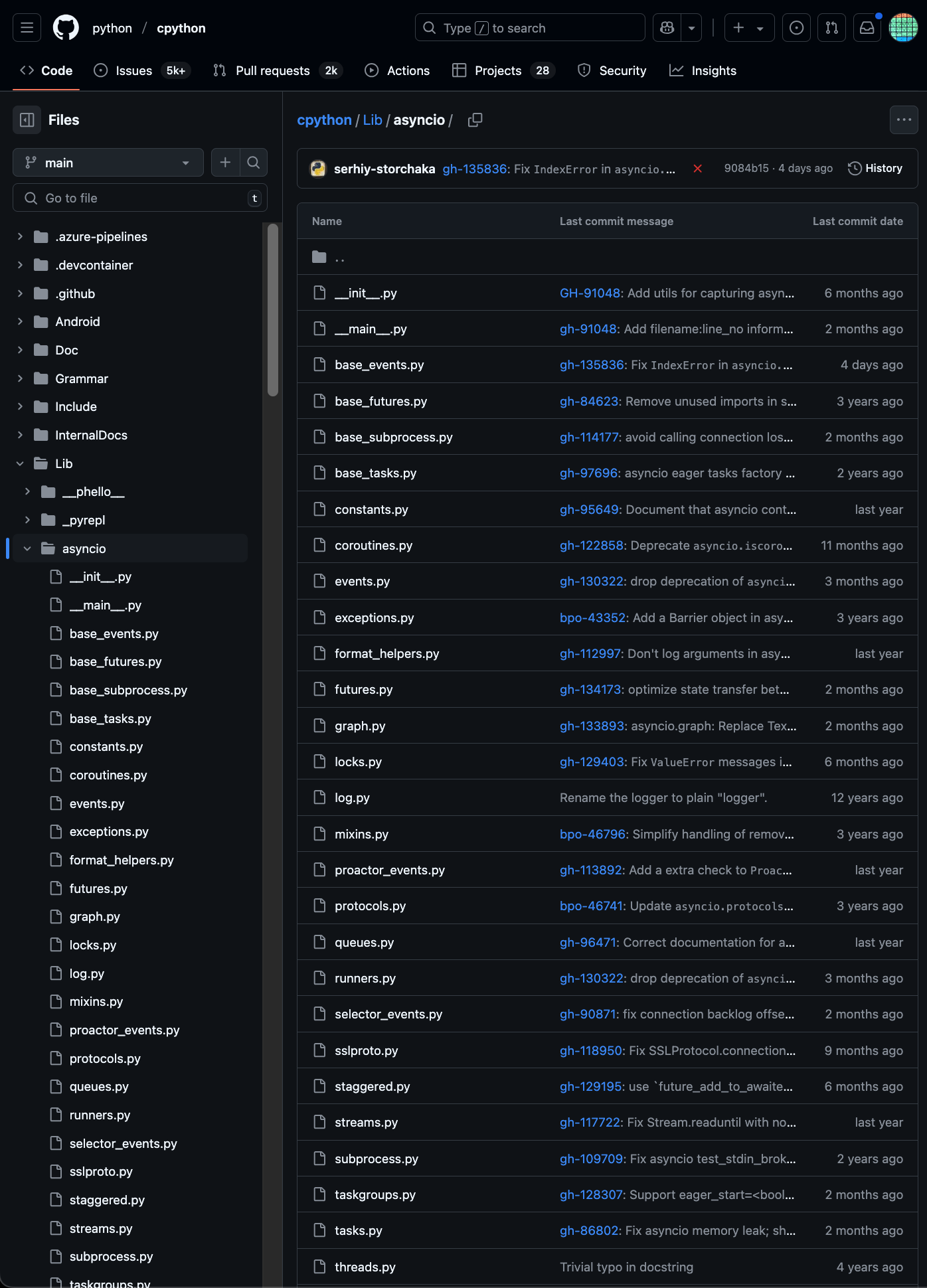Navigate to cpython in the breadcrumb
The height and width of the screenshot is (1288, 927).
324,120
